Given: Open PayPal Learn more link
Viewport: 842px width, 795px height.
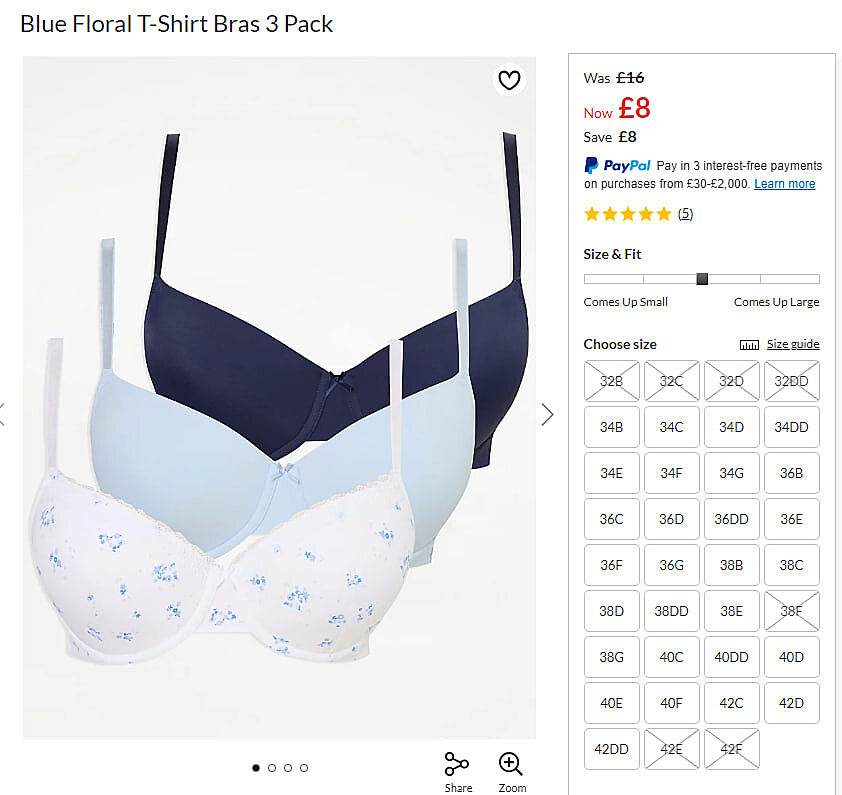Looking at the screenshot, I should (x=785, y=184).
